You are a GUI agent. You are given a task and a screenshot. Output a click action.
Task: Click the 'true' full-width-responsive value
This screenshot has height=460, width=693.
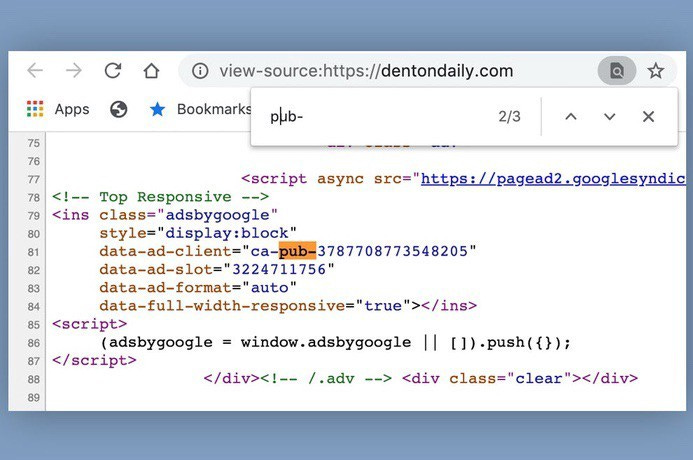coord(383,305)
